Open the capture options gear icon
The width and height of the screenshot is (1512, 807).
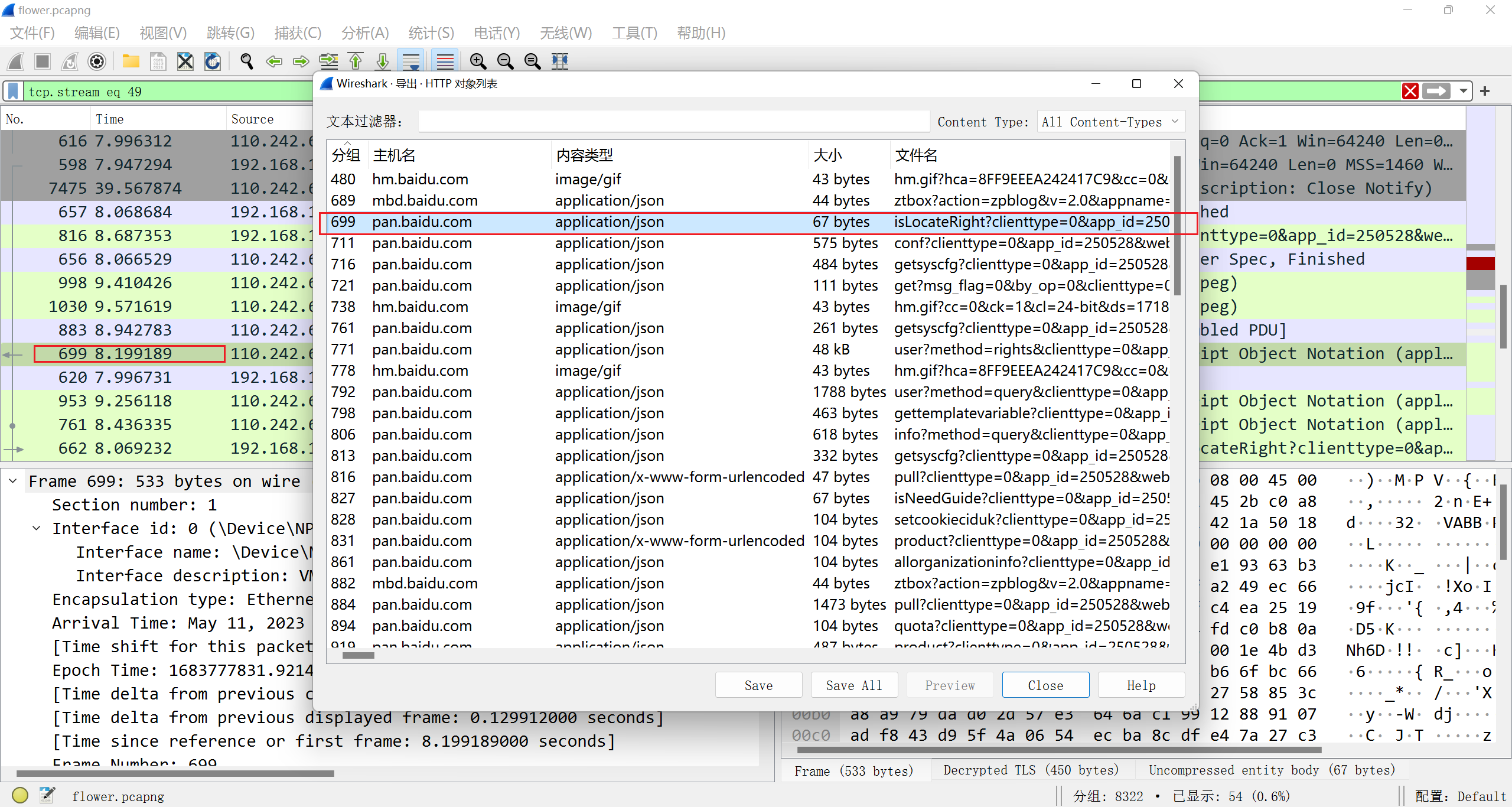[x=97, y=61]
